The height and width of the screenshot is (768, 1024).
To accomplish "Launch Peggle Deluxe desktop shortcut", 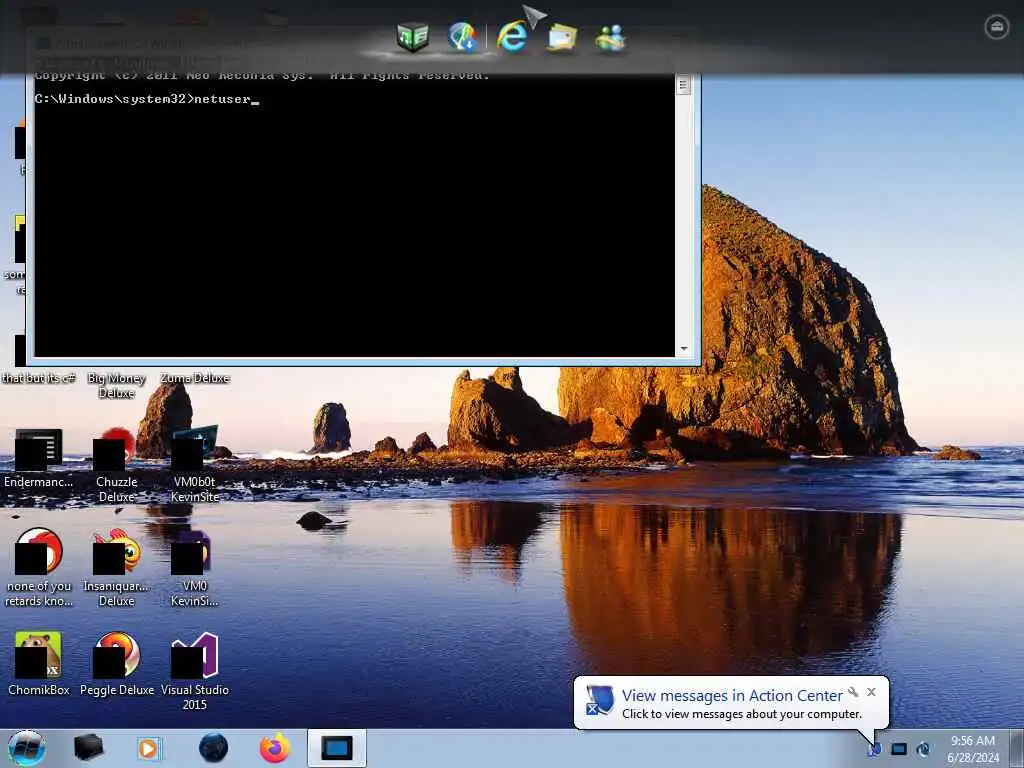I will [x=117, y=664].
